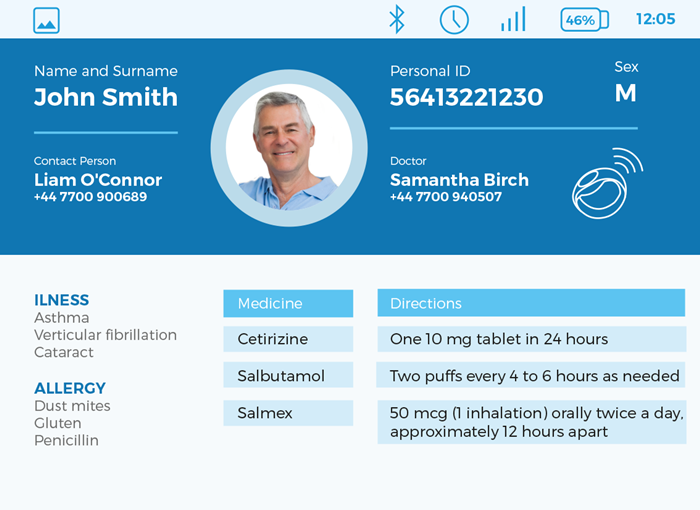
Task: Open the clock icon in status bar
Action: [454, 19]
